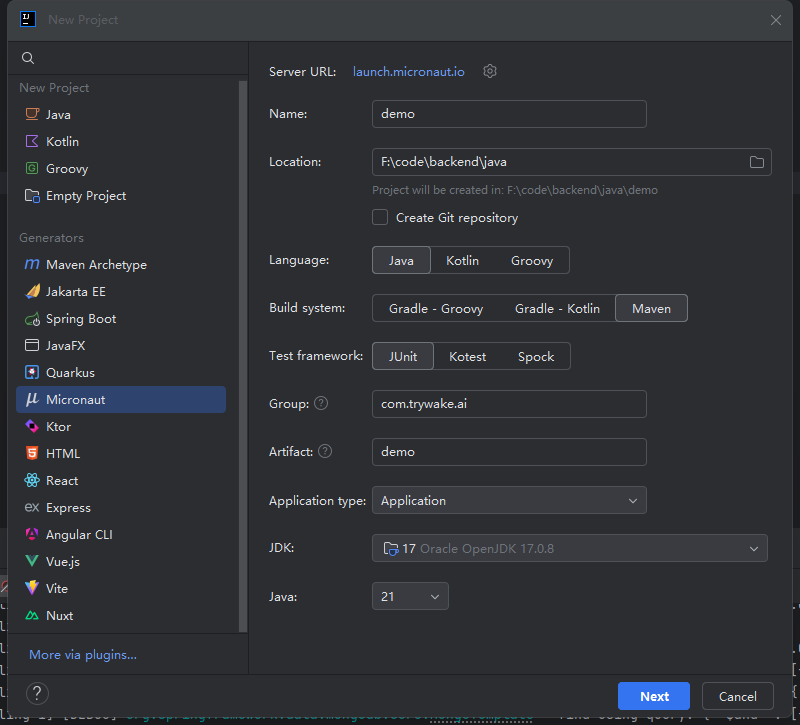Select Angular CLI generator label
The height and width of the screenshot is (725, 800).
[x=79, y=534]
